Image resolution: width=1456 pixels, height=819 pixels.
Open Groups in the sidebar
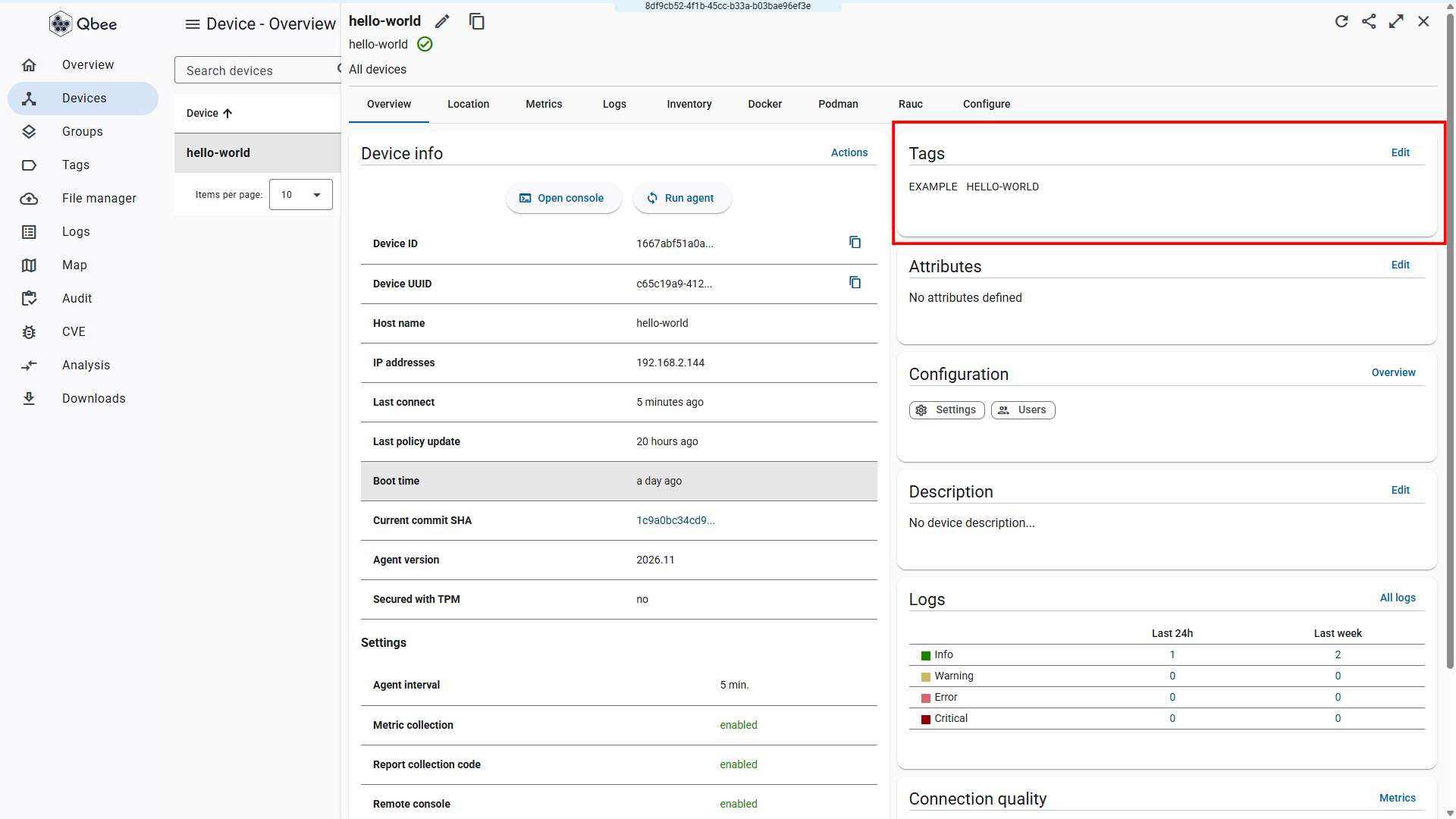click(83, 132)
